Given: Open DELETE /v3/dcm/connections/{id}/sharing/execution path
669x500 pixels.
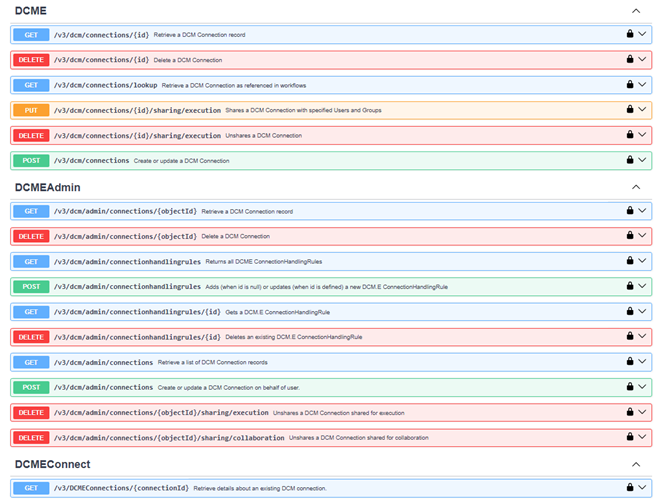Looking at the screenshot, I should [137, 136].
